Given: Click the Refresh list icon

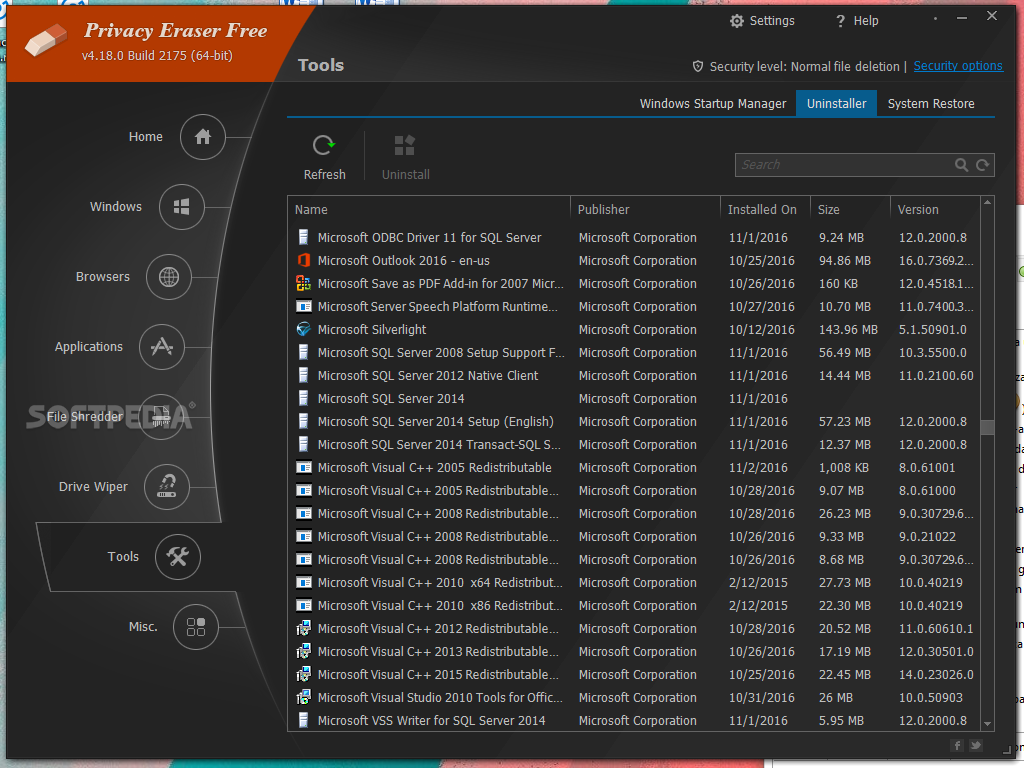Looking at the screenshot, I should tap(324, 145).
